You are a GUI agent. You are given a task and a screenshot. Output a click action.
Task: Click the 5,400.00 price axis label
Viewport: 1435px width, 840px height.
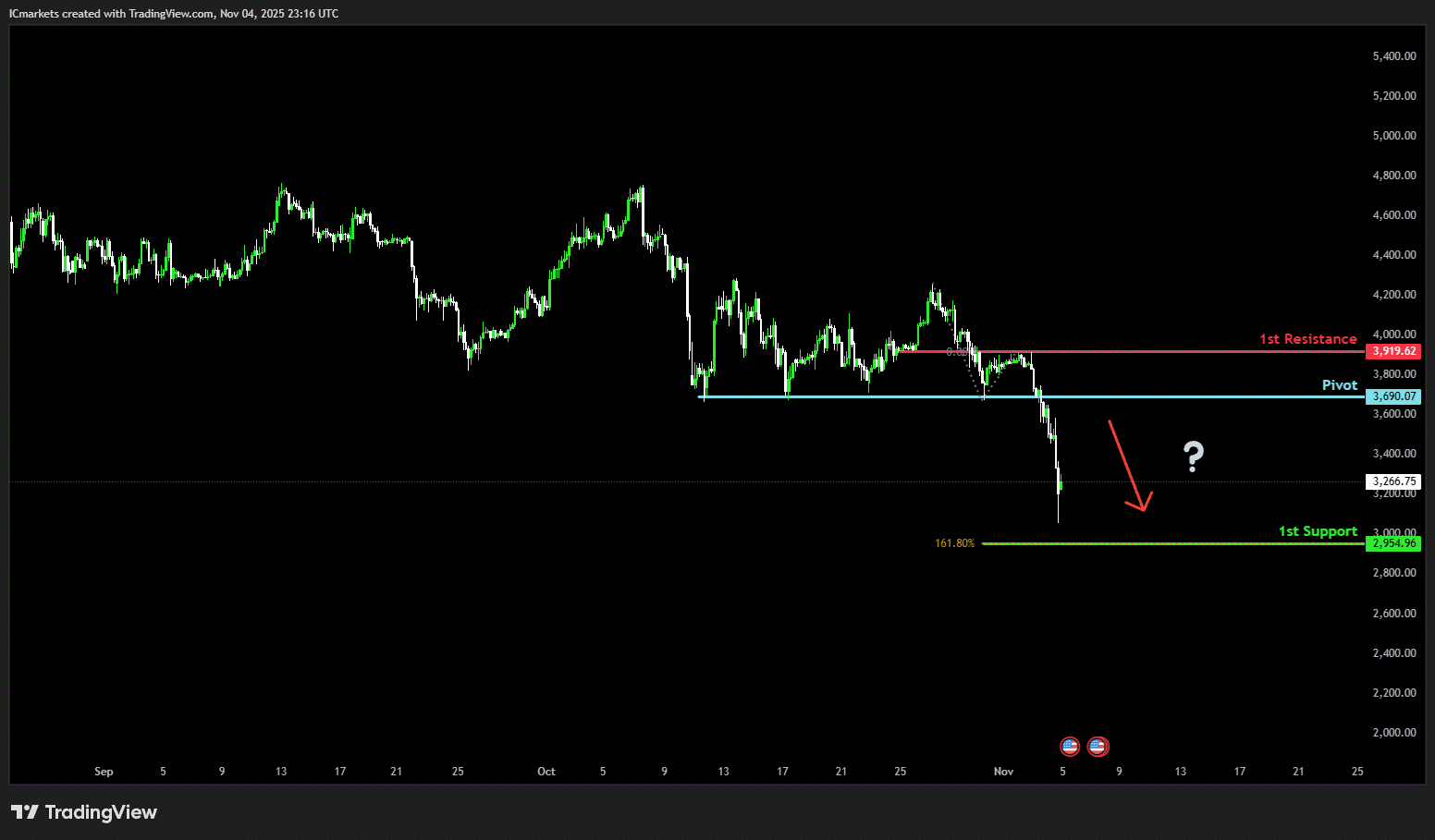1394,56
